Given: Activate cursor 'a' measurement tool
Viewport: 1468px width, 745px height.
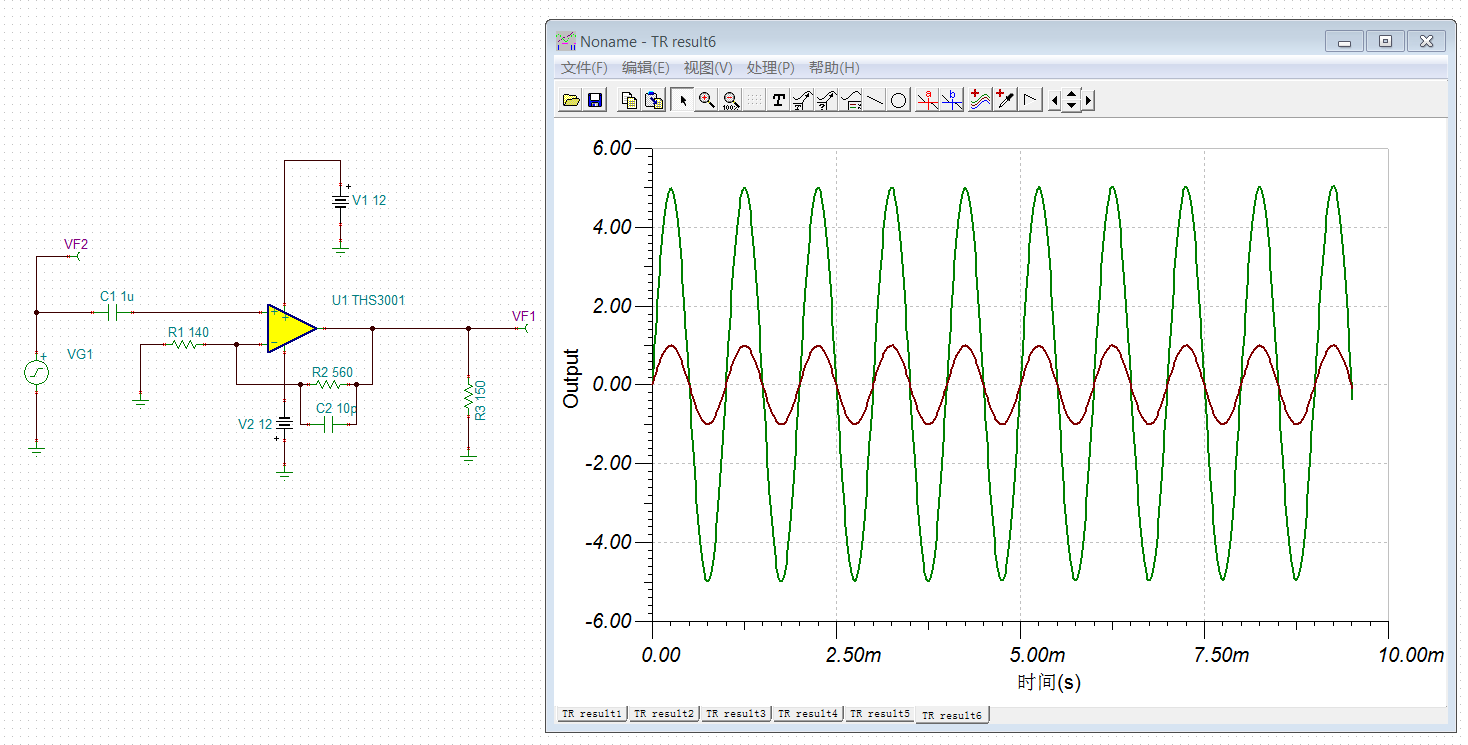Looking at the screenshot, I should [x=927, y=100].
